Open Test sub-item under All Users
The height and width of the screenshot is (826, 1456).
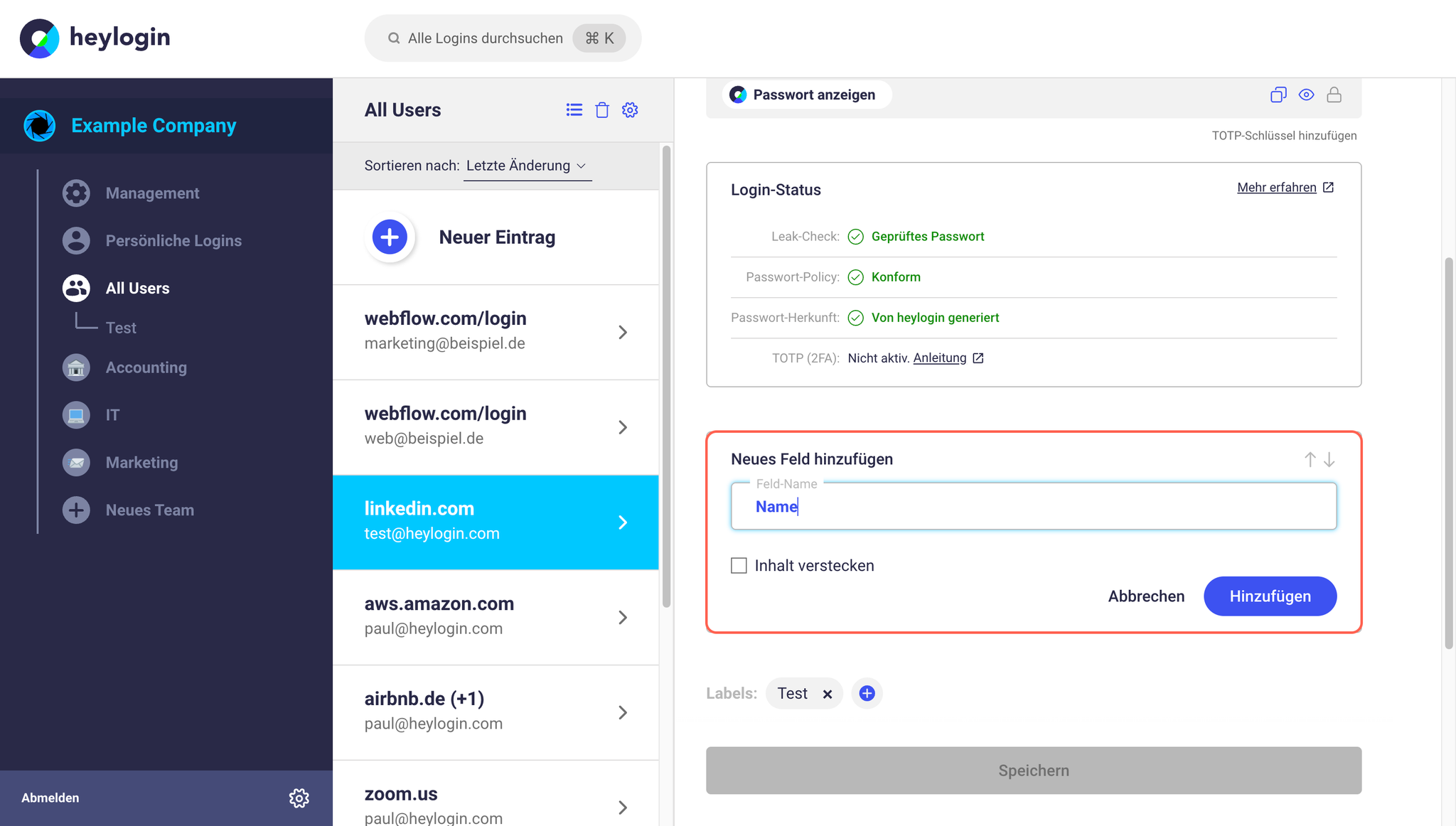[121, 328]
